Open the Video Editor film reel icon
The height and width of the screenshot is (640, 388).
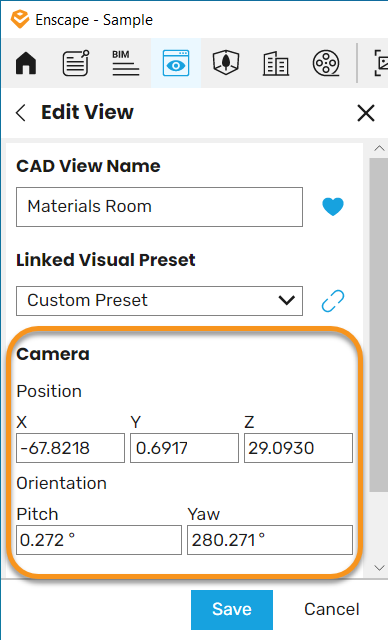326,63
